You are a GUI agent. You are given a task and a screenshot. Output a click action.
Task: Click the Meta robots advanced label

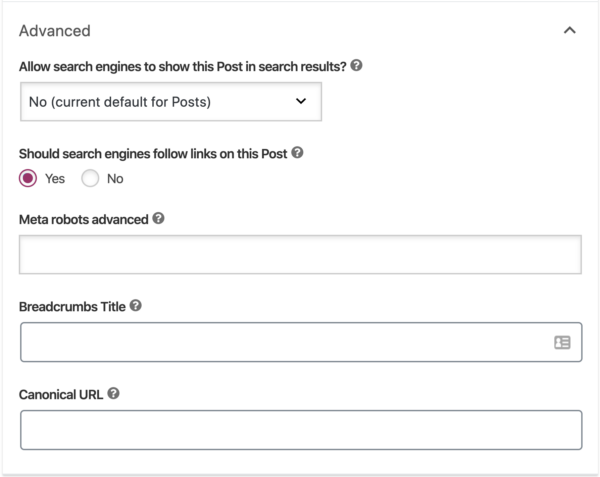point(84,220)
